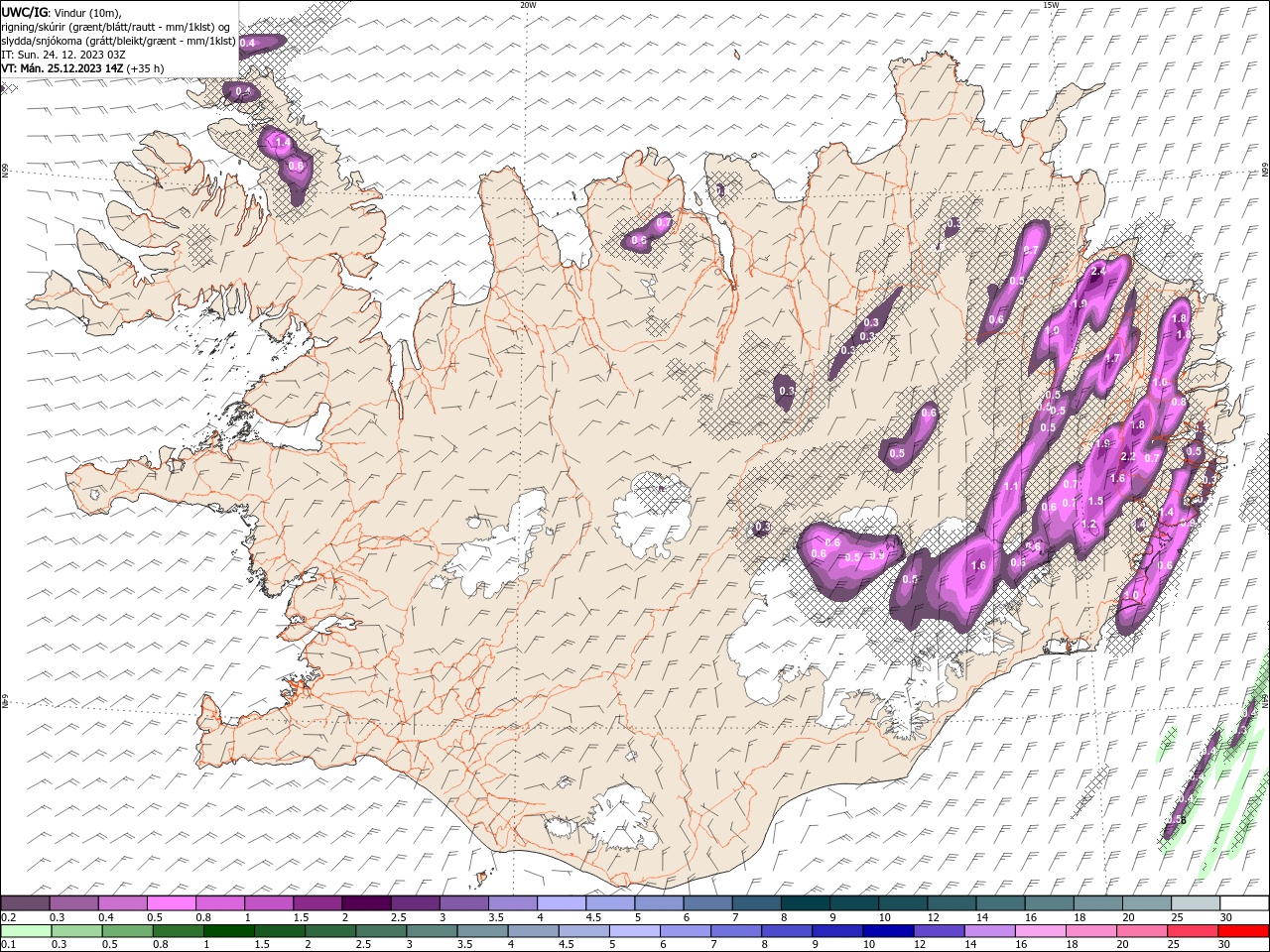
Task: Pick upper legend swatch between 6 and 7
Action: click(x=706, y=903)
